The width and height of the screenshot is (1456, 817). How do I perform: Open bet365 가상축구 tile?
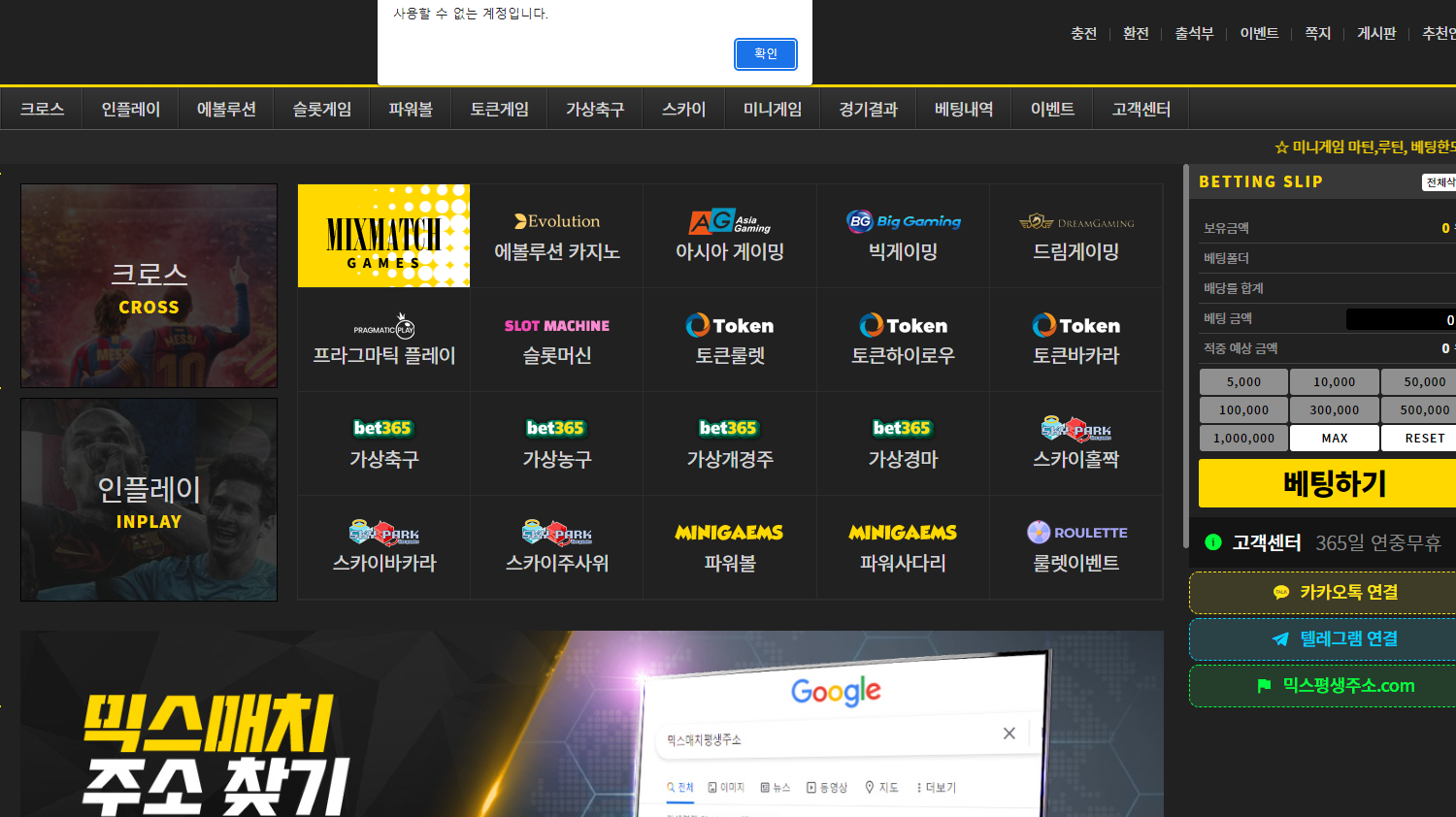(x=383, y=443)
